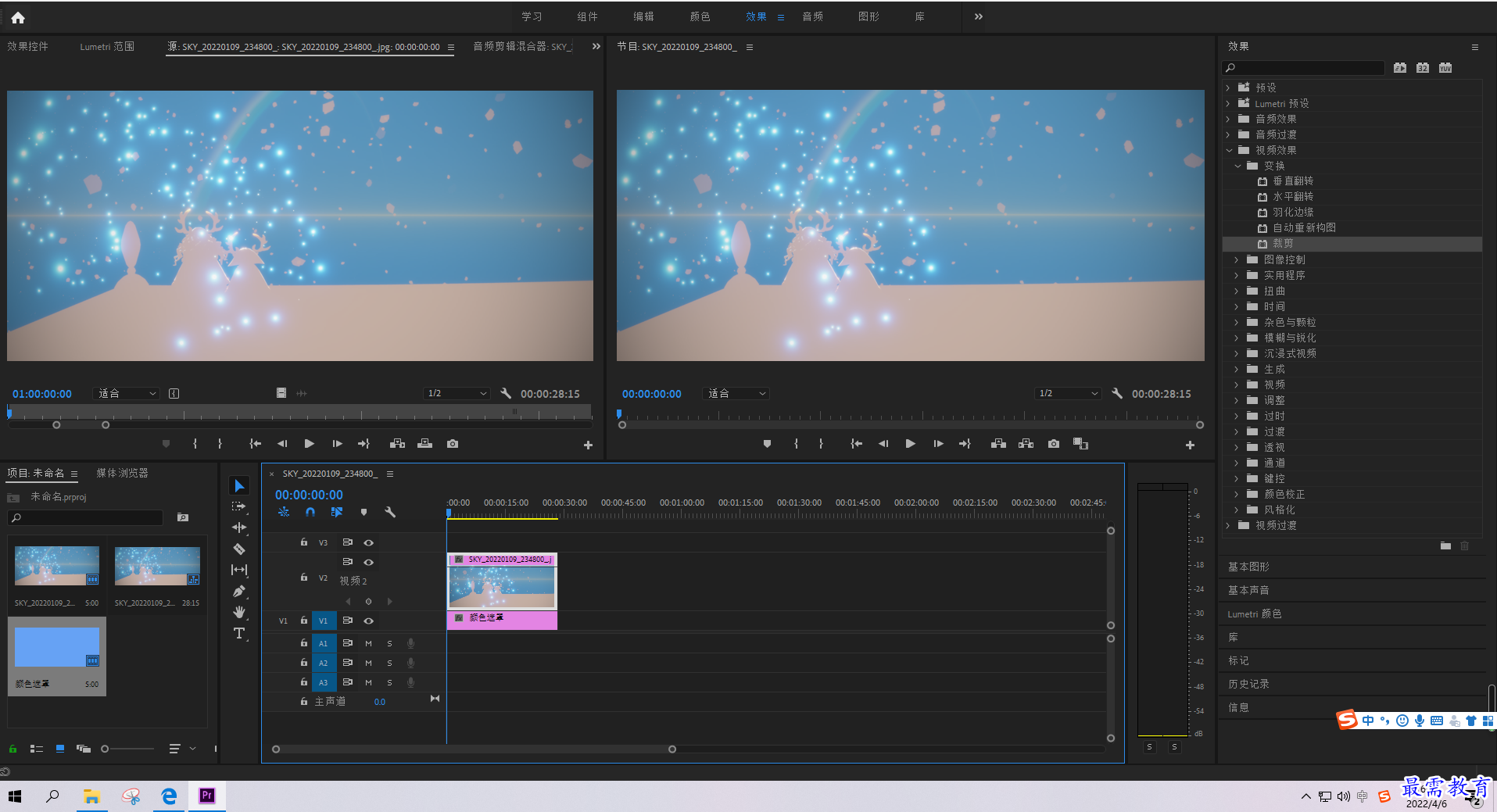Click the Effects panel search field
Image resolution: width=1497 pixels, height=812 pixels.
[1304, 68]
